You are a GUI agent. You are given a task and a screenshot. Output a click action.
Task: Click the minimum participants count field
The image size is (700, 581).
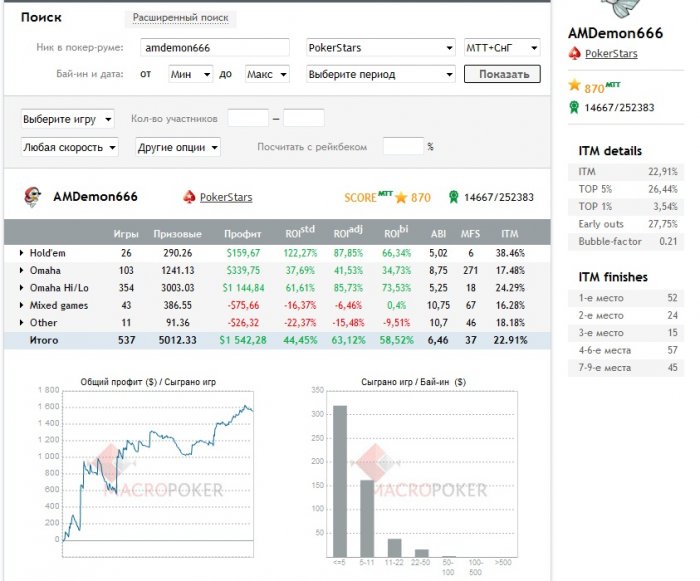coord(248,119)
